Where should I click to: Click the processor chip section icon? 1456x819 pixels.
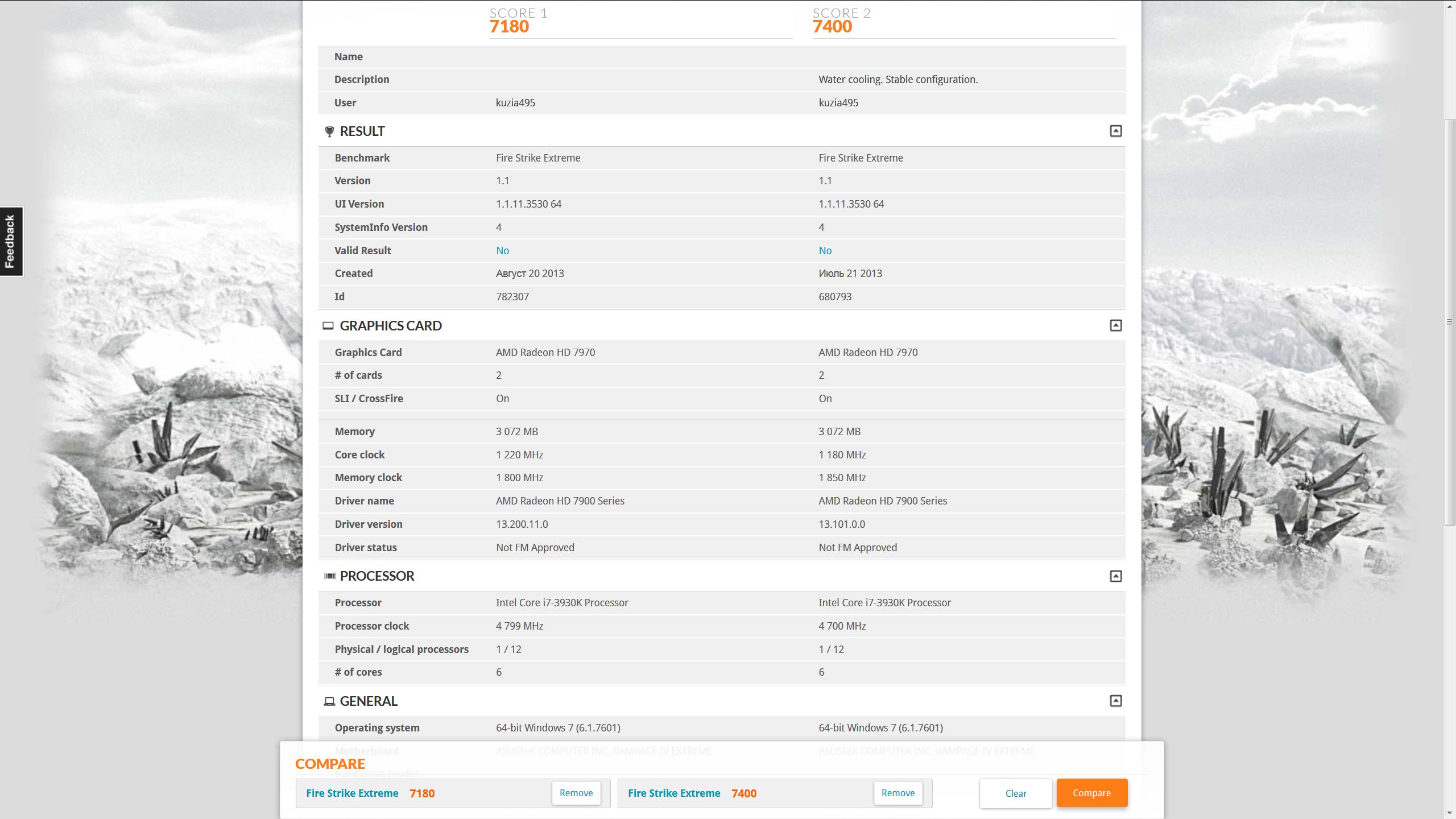coord(329,576)
